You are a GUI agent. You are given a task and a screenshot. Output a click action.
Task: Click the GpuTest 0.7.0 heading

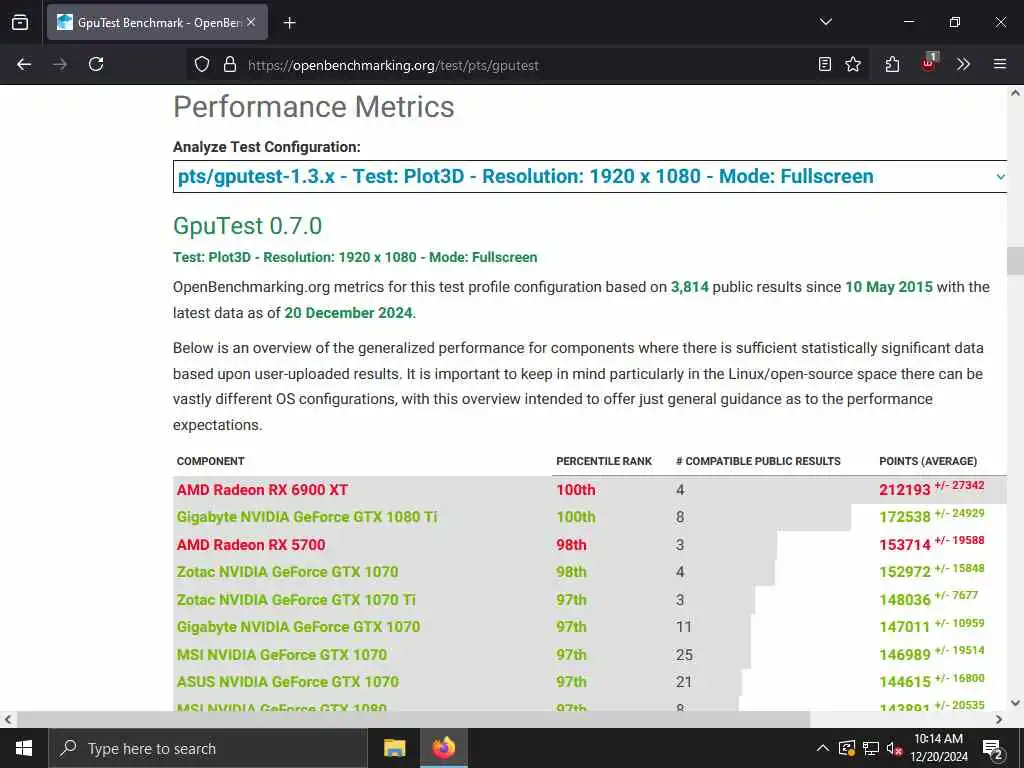248,226
